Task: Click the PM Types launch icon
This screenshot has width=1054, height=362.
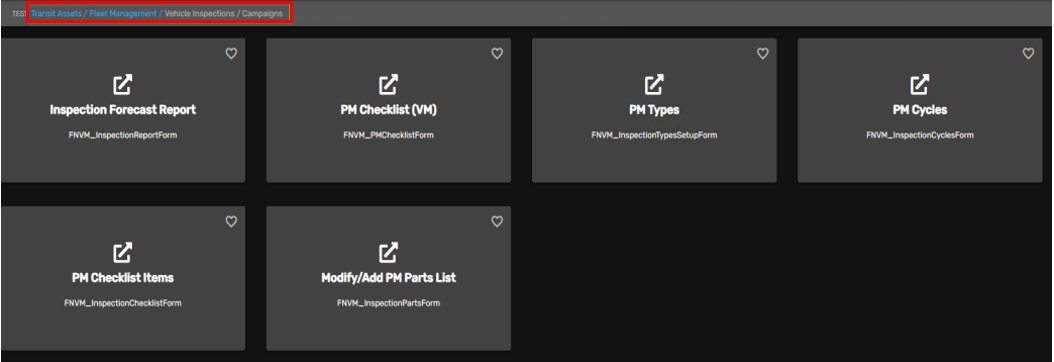Action: pos(654,85)
